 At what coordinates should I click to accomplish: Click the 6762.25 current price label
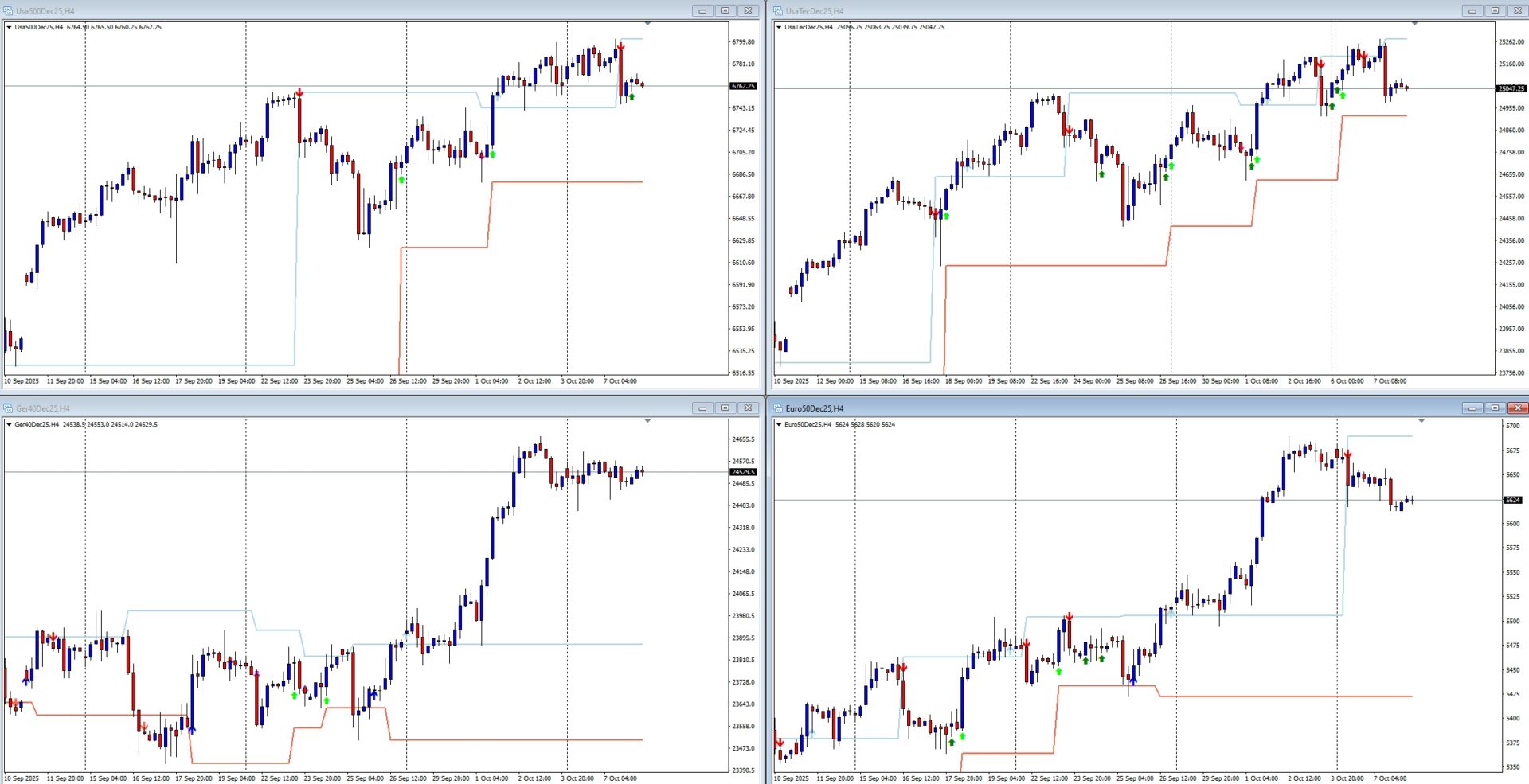(743, 86)
